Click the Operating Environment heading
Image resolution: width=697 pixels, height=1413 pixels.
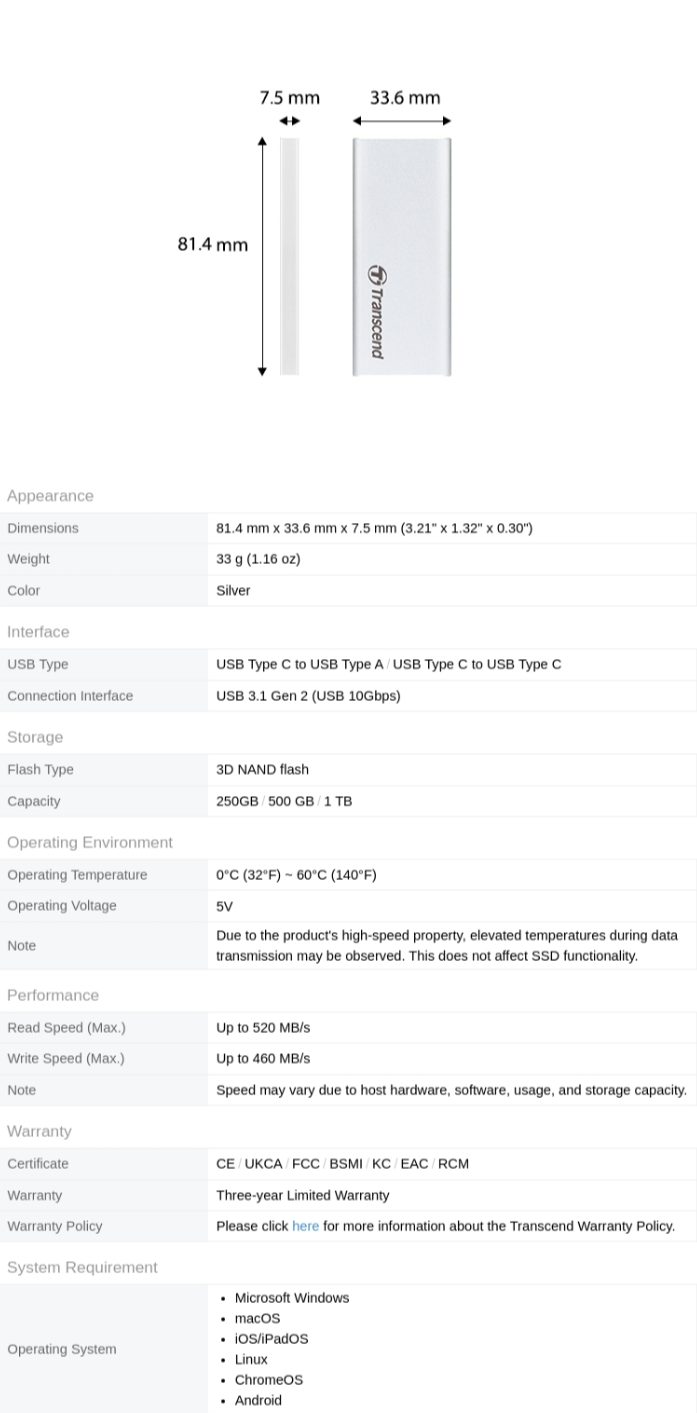pyautogui.click(x=90, y=842)
